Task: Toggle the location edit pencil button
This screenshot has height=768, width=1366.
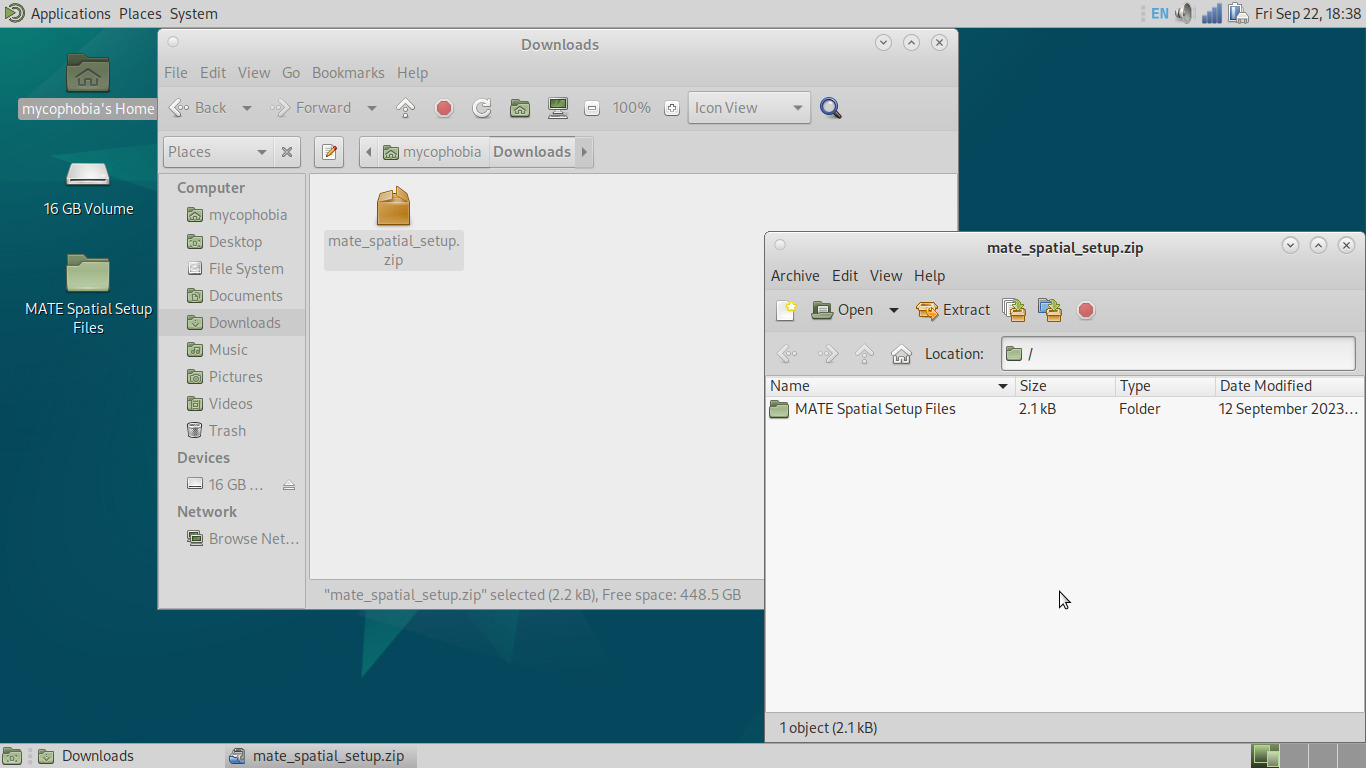Action: point(329,152)
